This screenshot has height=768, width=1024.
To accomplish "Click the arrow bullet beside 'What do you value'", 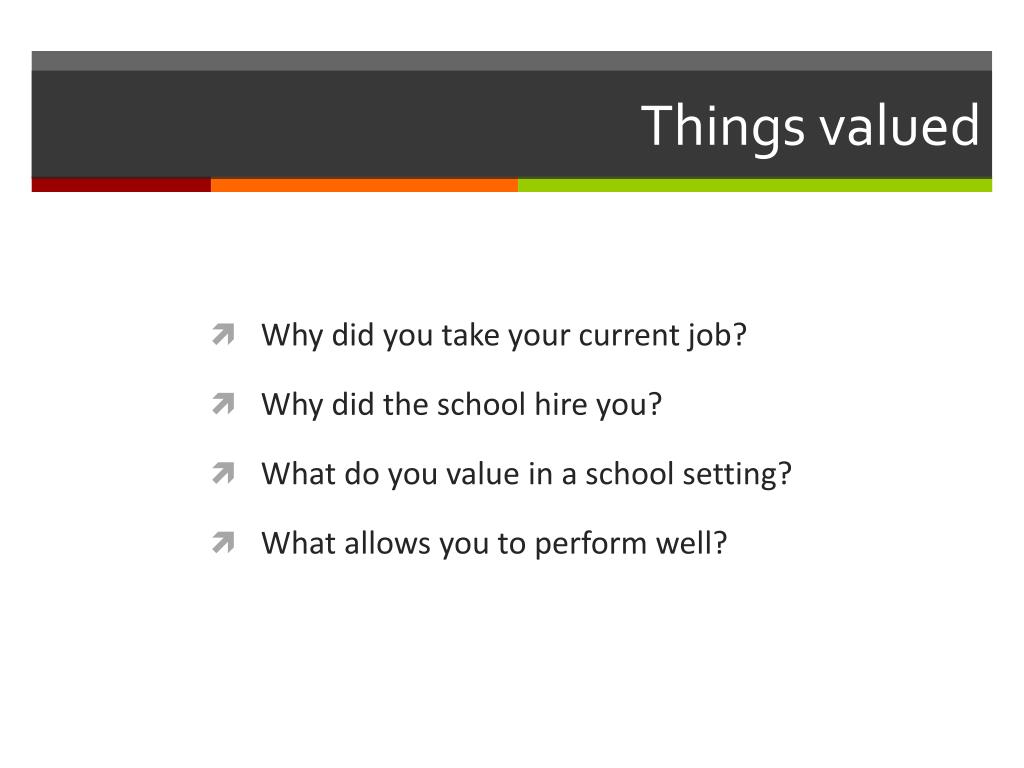I will coord(223,474).
